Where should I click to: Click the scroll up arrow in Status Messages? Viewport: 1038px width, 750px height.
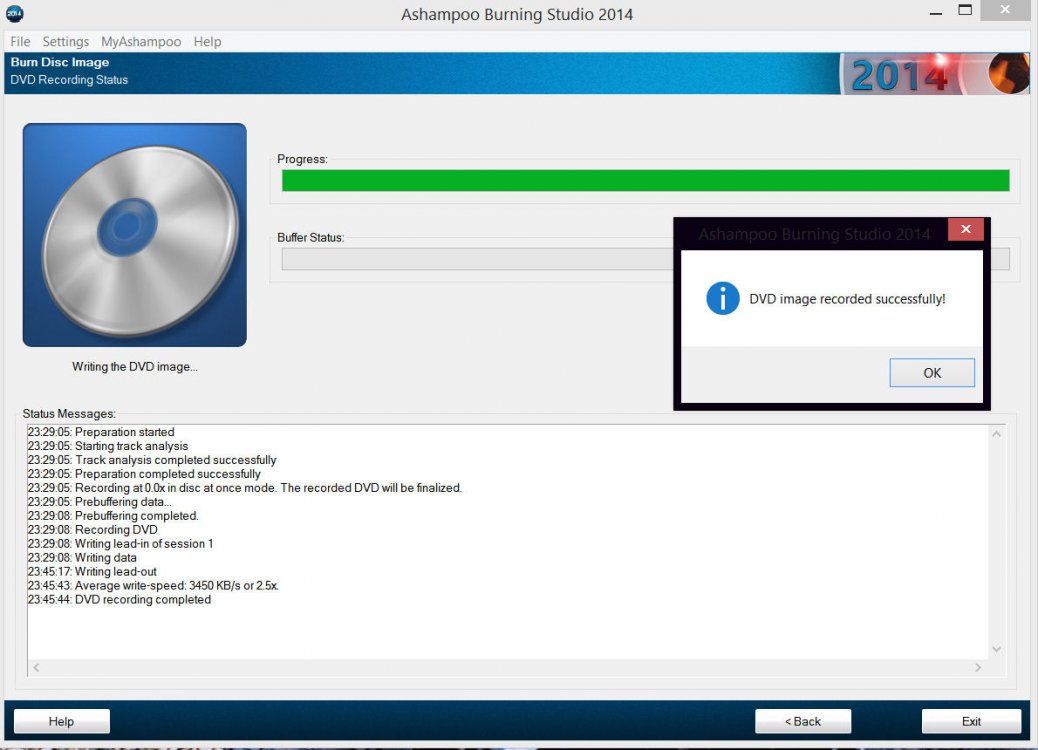tap(996, 434)
